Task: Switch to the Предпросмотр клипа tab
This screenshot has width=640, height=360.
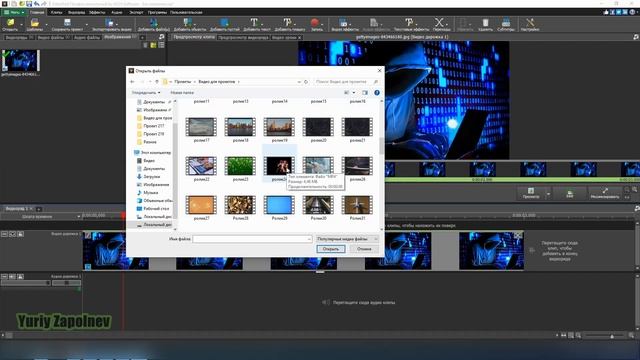Action: click(x=193, y=37)
